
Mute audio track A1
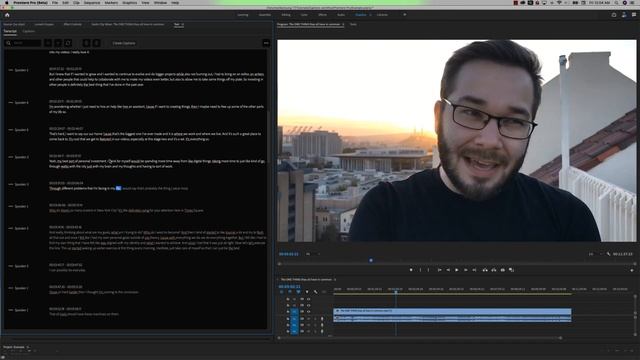point(309,319)
